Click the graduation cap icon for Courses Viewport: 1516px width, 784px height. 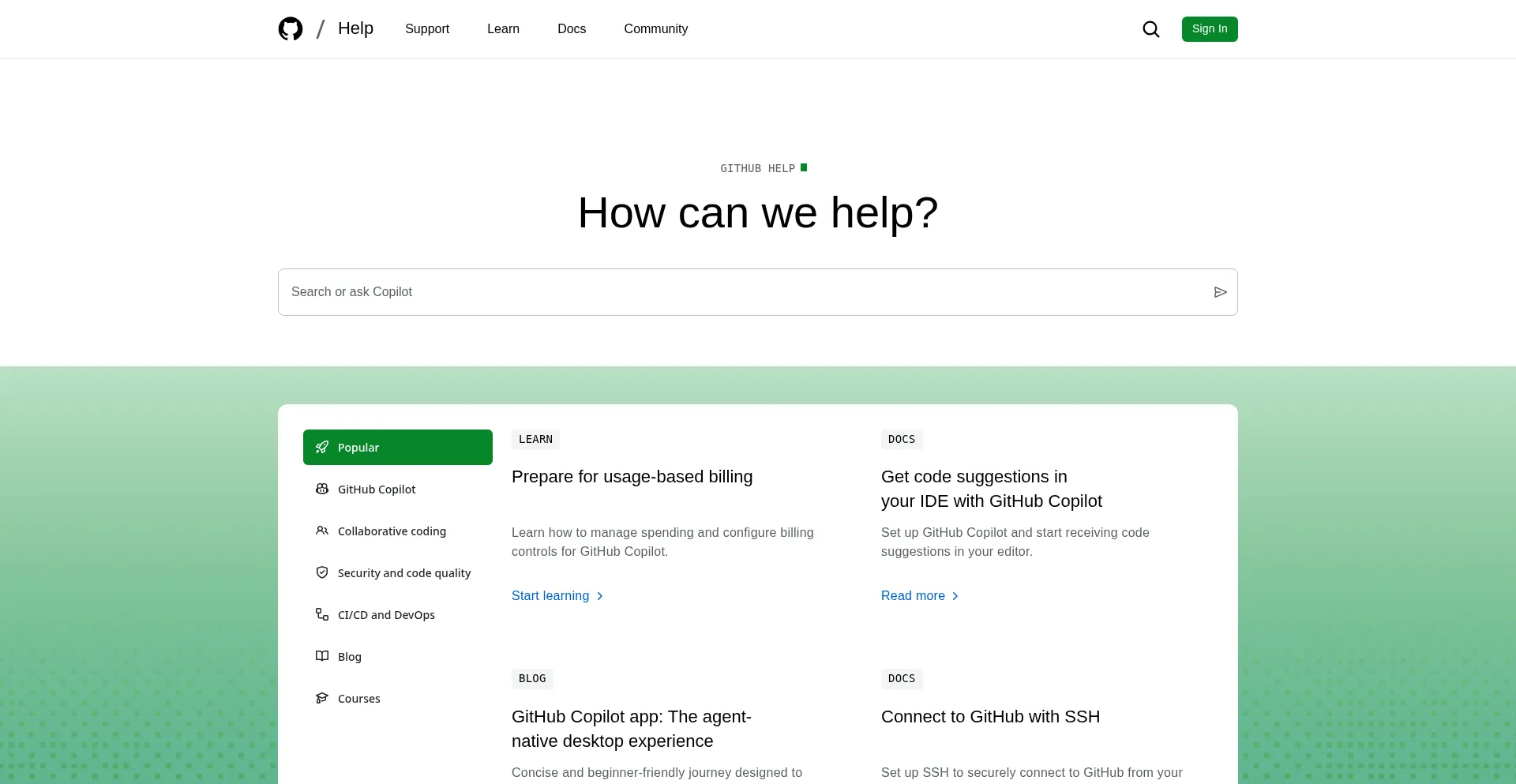point(322,699)
